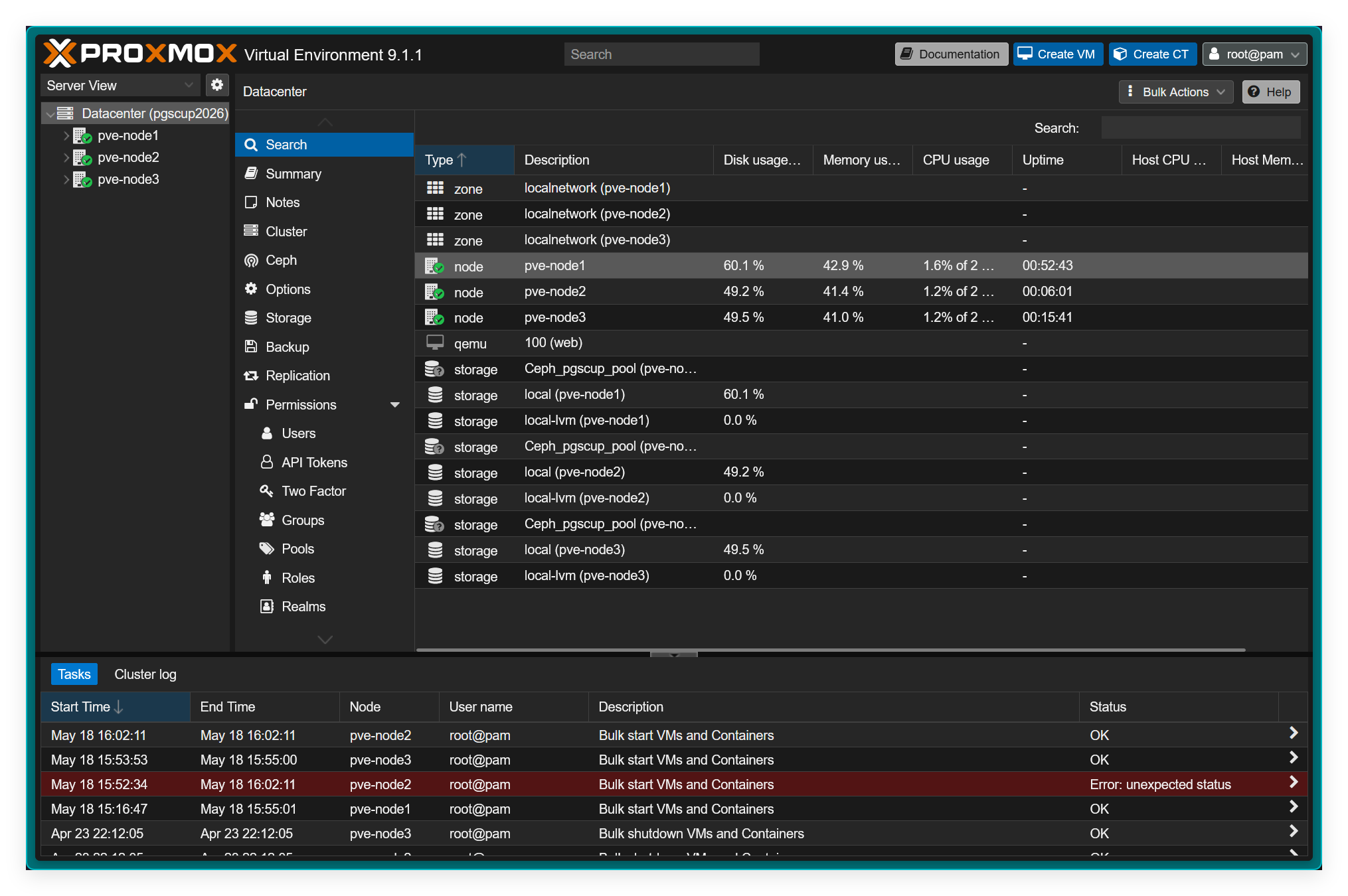Click the API Tokens user icon
The height and width of the screenshot is (896, 1348).
pos(267,462)
